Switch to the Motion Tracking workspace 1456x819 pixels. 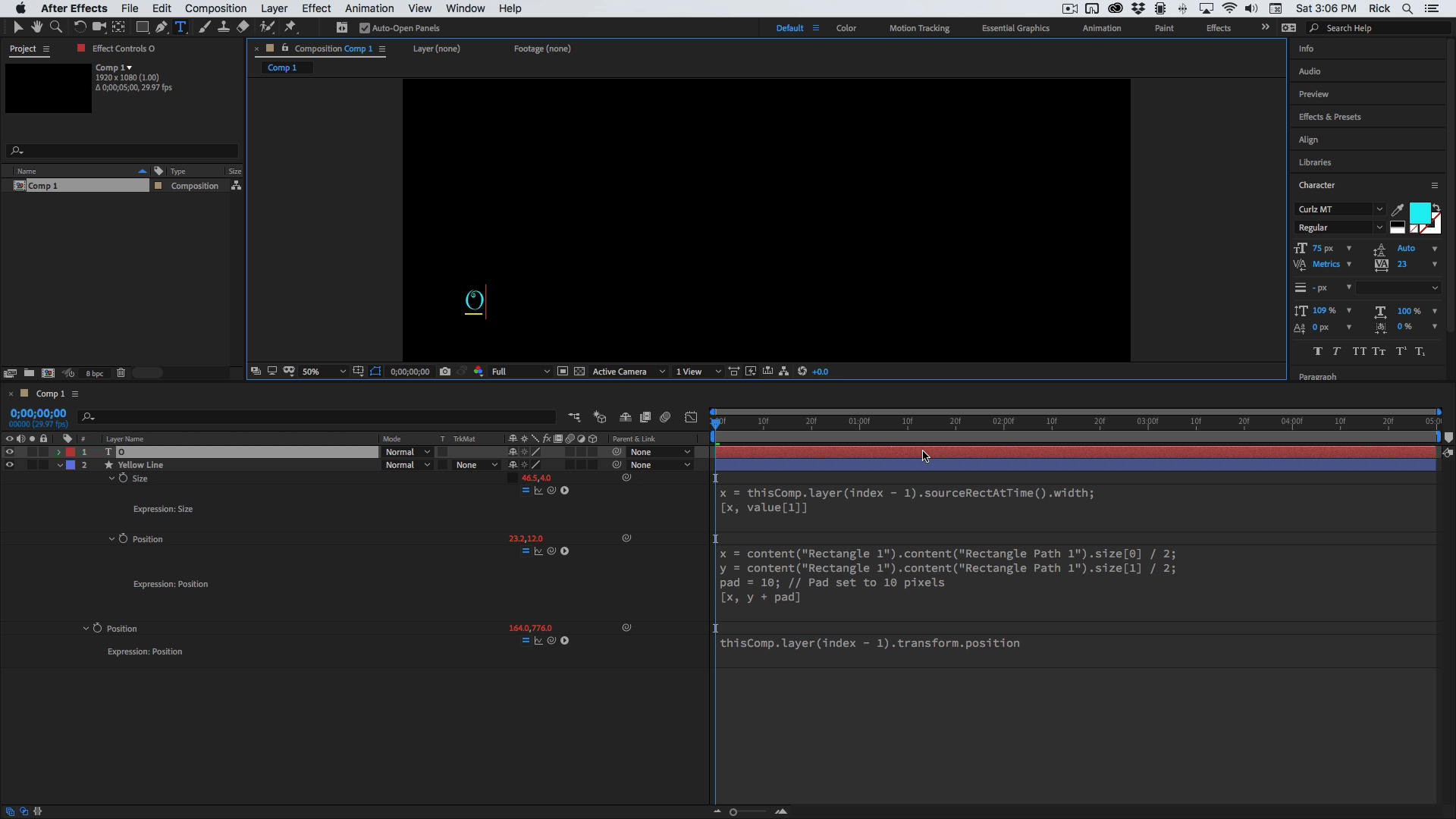click(918, 28)
